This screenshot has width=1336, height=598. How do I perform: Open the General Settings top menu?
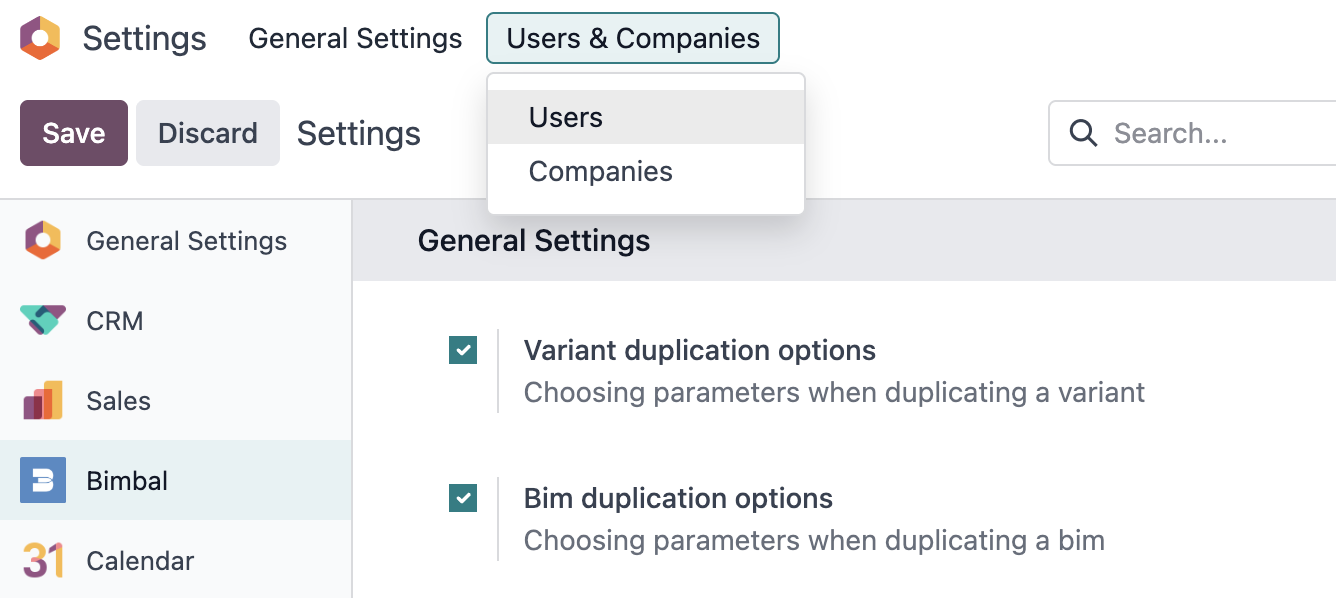[356, 38]
